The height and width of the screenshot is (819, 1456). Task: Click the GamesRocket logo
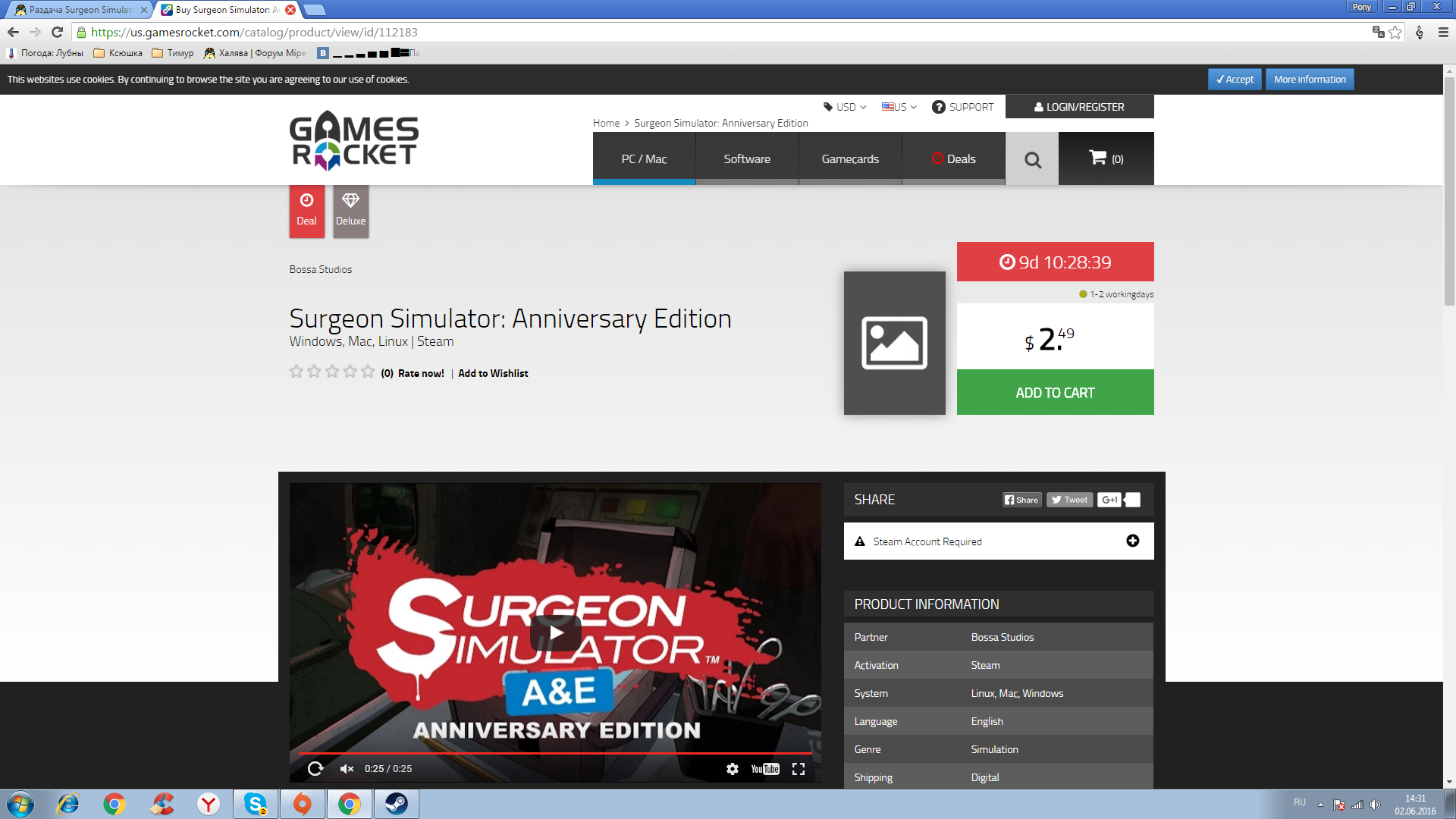click(354, 141)
